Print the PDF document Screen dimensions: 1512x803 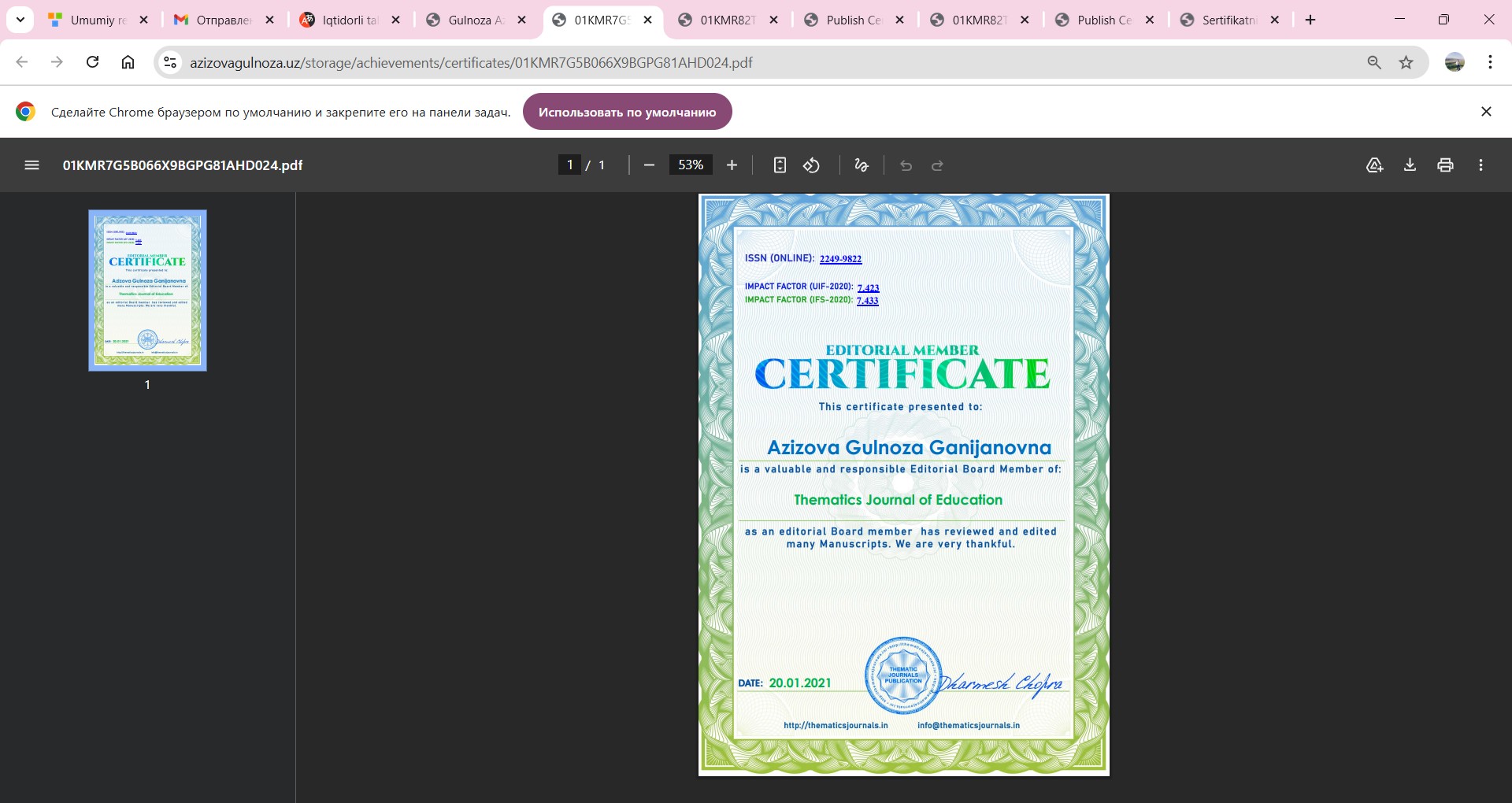tap(1445, 165)
